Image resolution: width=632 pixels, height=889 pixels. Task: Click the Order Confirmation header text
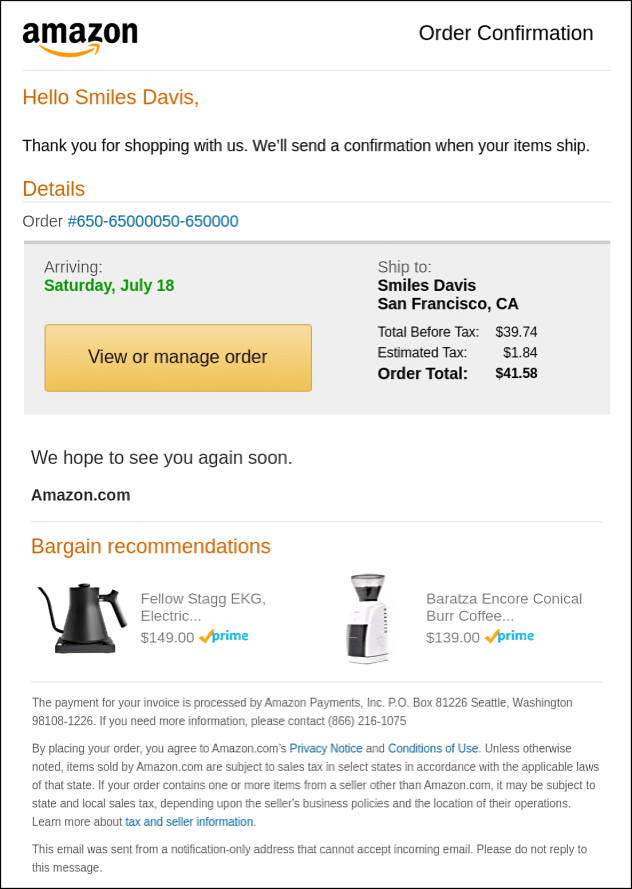click(x=505, y=33)
